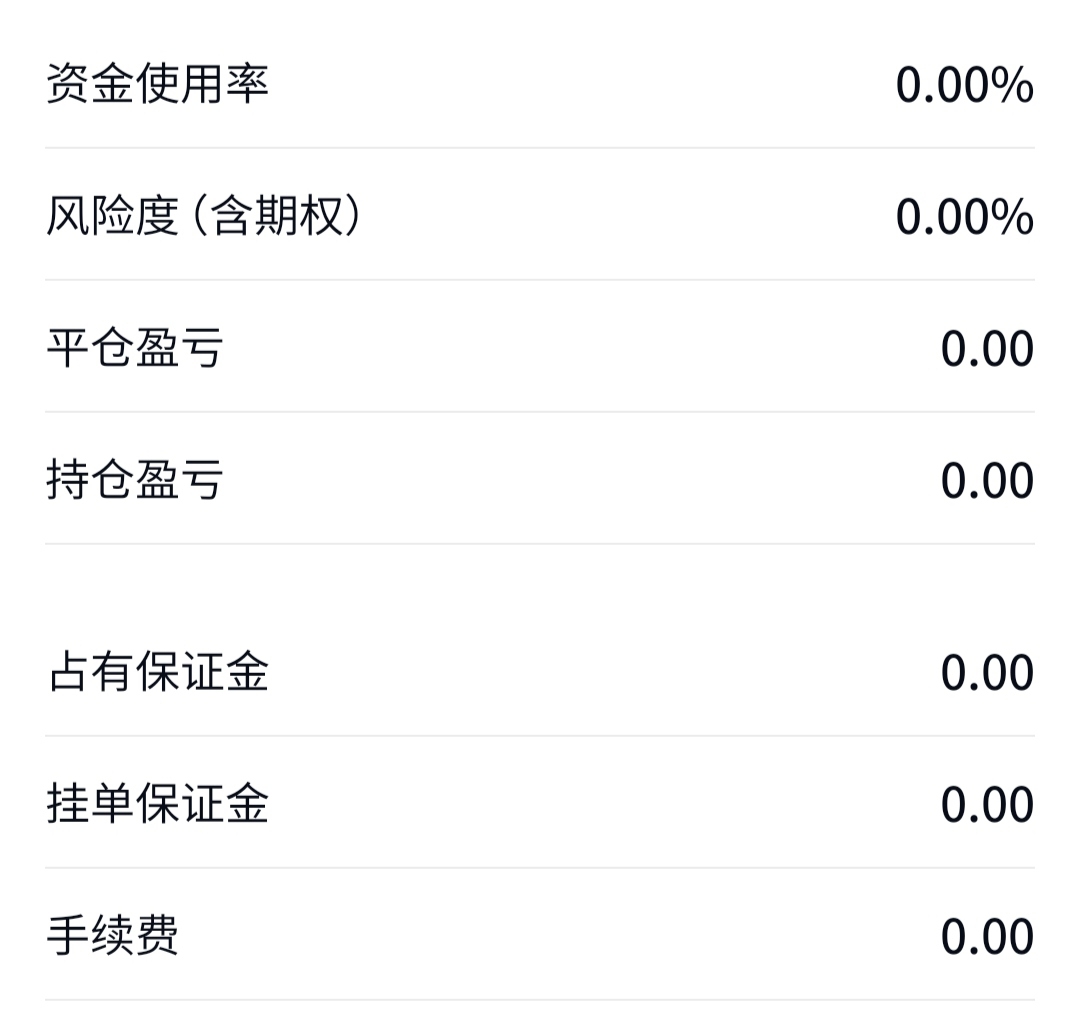Click the 0.00 value for 持仓盈亏
Image resolution: width=1080 pixels, height=1036 pixels.
click(987, 480)
